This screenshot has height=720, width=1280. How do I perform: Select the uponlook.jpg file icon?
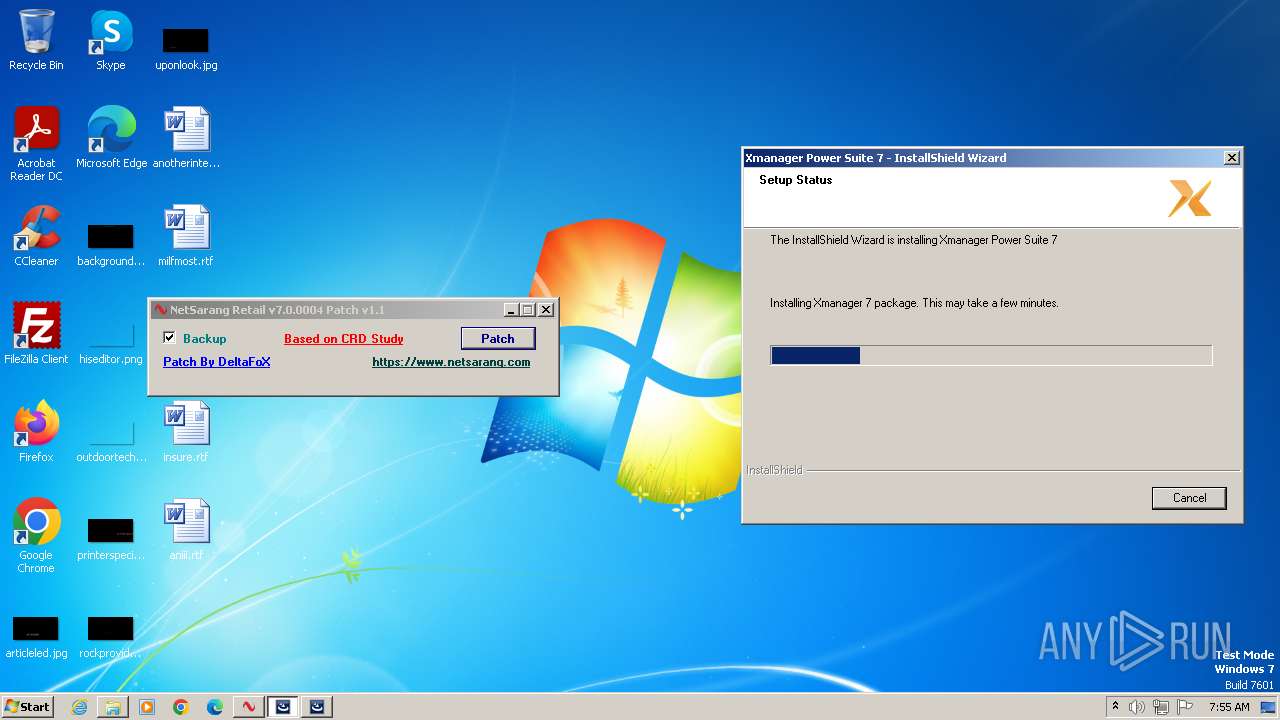pyautogui.click(x=186, y=48)
